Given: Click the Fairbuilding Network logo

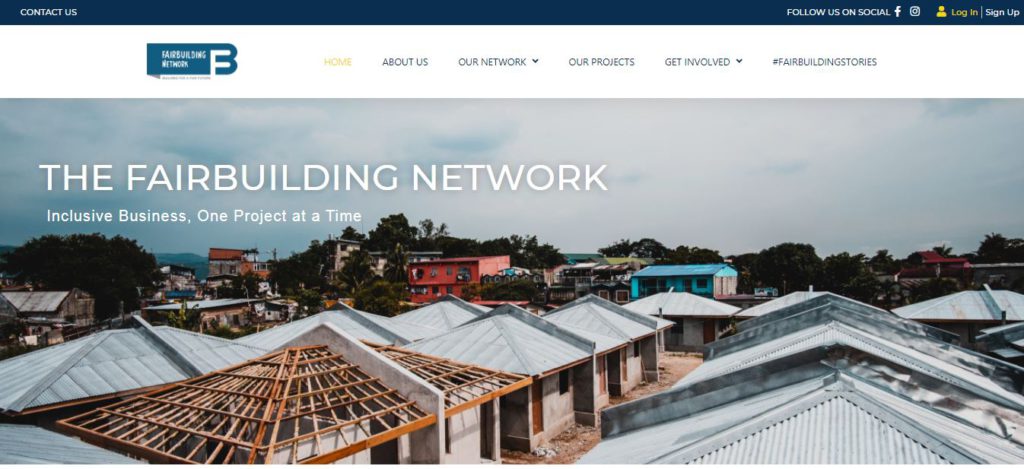Looking at the screenshot, I should tap(192, 61).
